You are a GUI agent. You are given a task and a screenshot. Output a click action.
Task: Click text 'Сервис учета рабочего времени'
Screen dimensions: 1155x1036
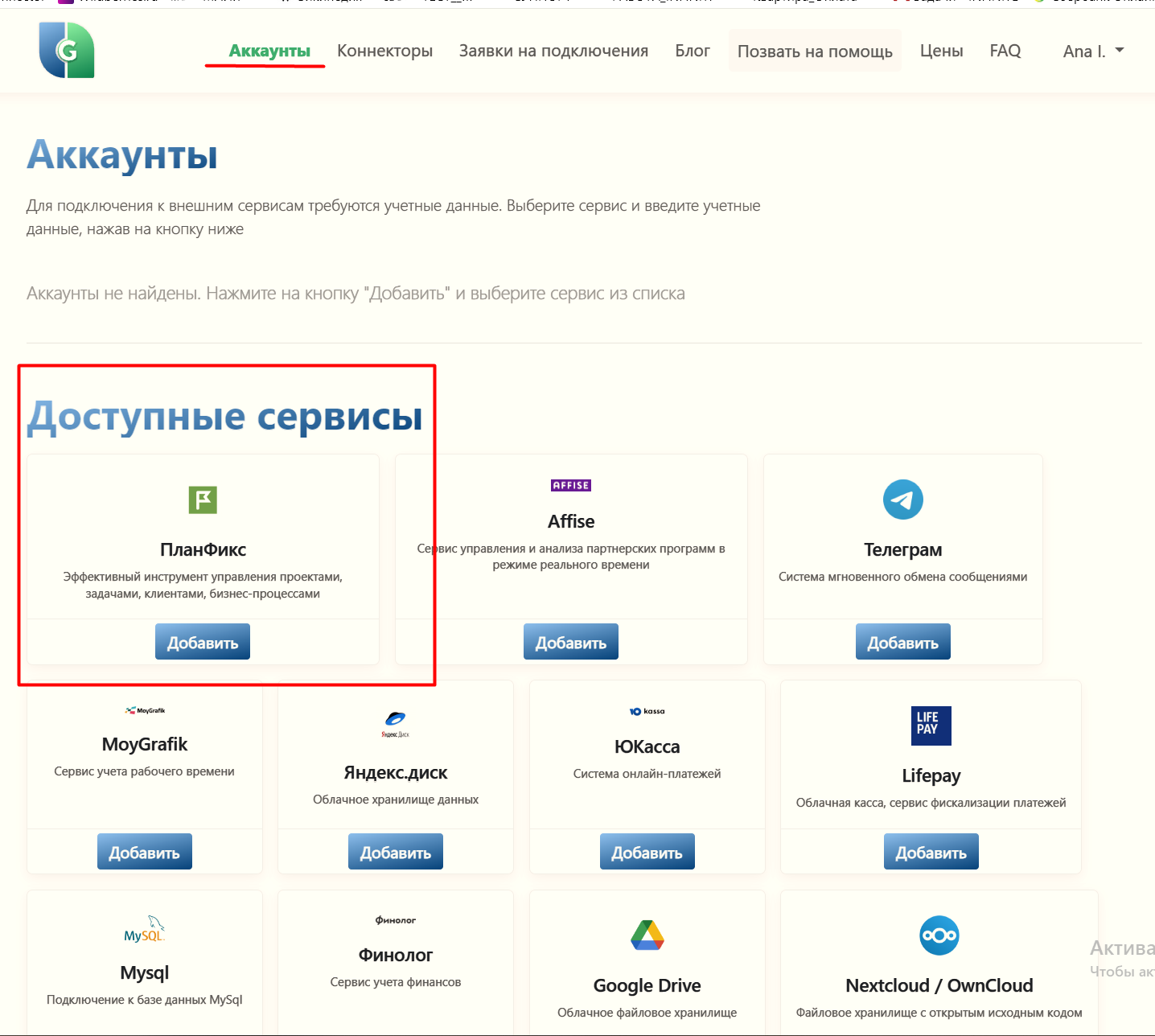(x=145, y=771)
